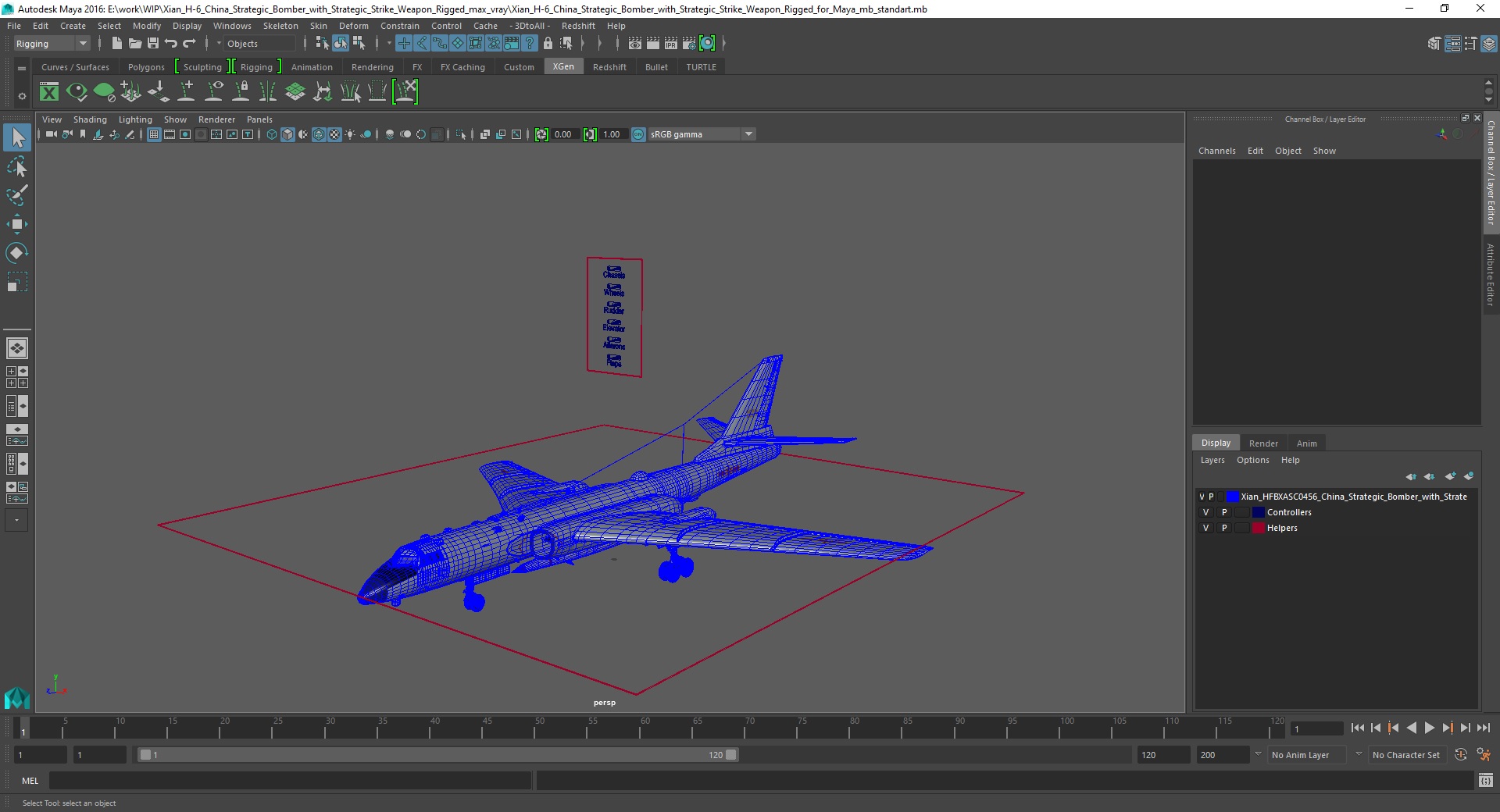Toggle snap to grids icon
The image size is (1500, 812).
pyautogui.click(x=404, y=44)
